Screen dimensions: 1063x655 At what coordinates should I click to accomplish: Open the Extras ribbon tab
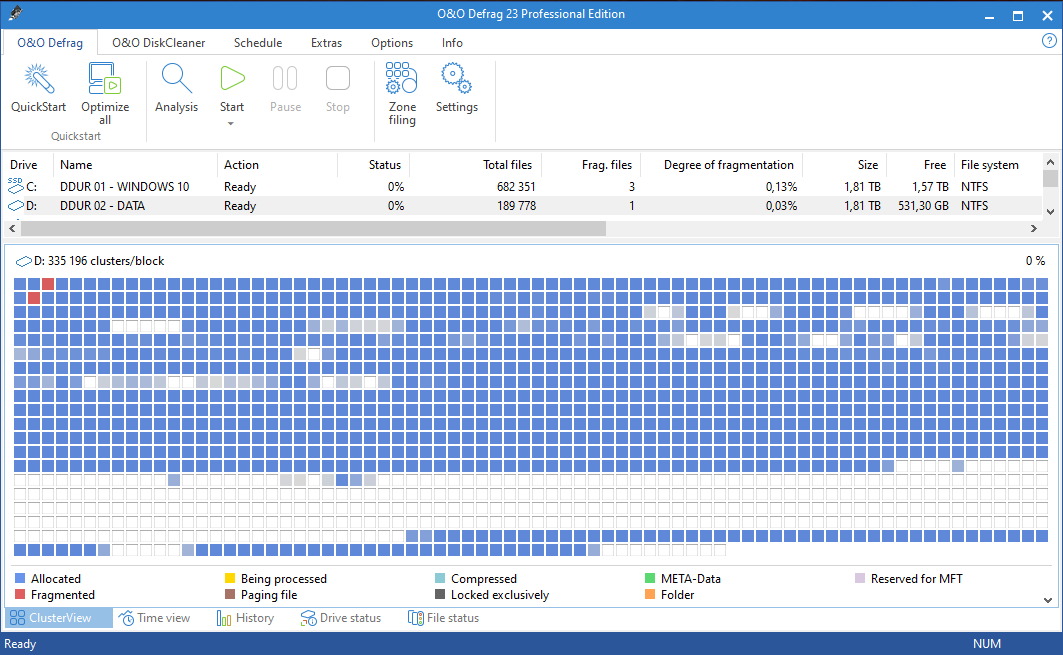coord(326,43)
